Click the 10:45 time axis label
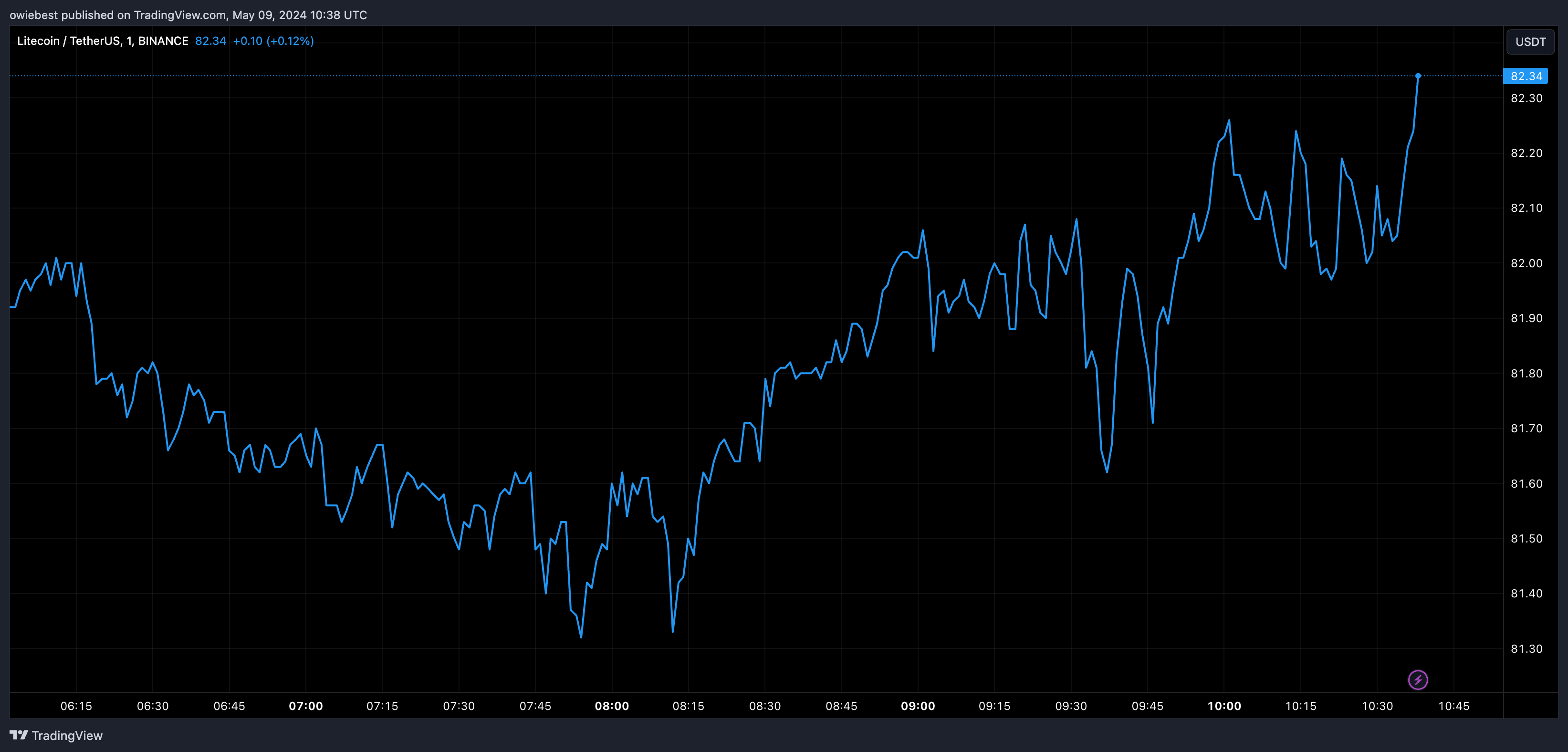This screenshot has width=1568, height=752. pyautogui.click(x=1453, y=706)
